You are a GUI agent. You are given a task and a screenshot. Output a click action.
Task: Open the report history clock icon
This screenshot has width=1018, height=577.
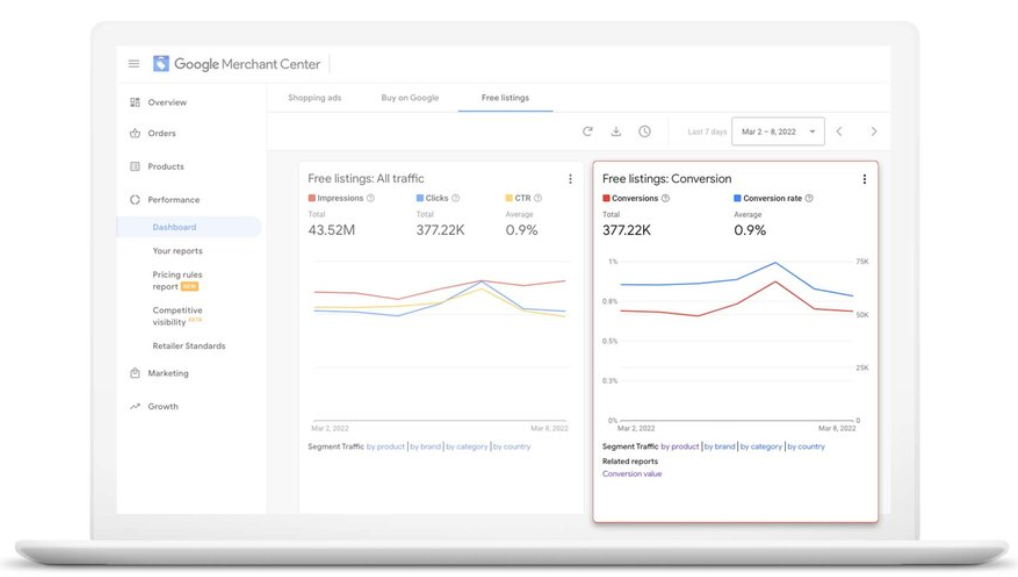pos(647,130)
